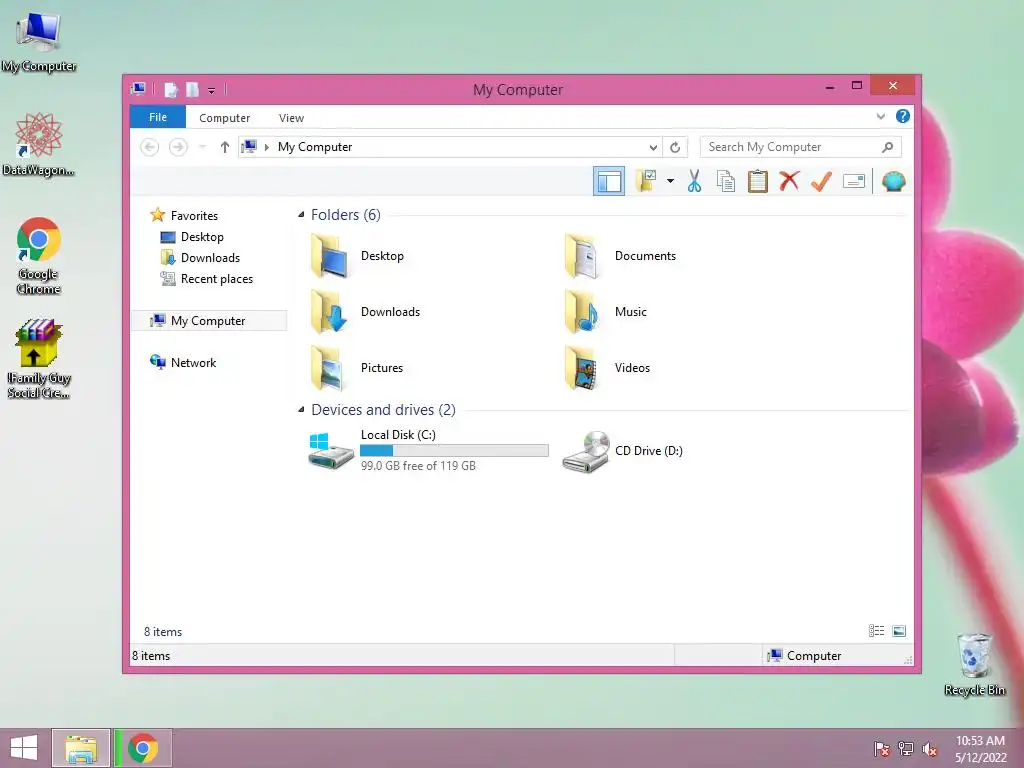Switch to details view in status bar
The height and width of the screenshot is (768, 1024).
[876, 631]
